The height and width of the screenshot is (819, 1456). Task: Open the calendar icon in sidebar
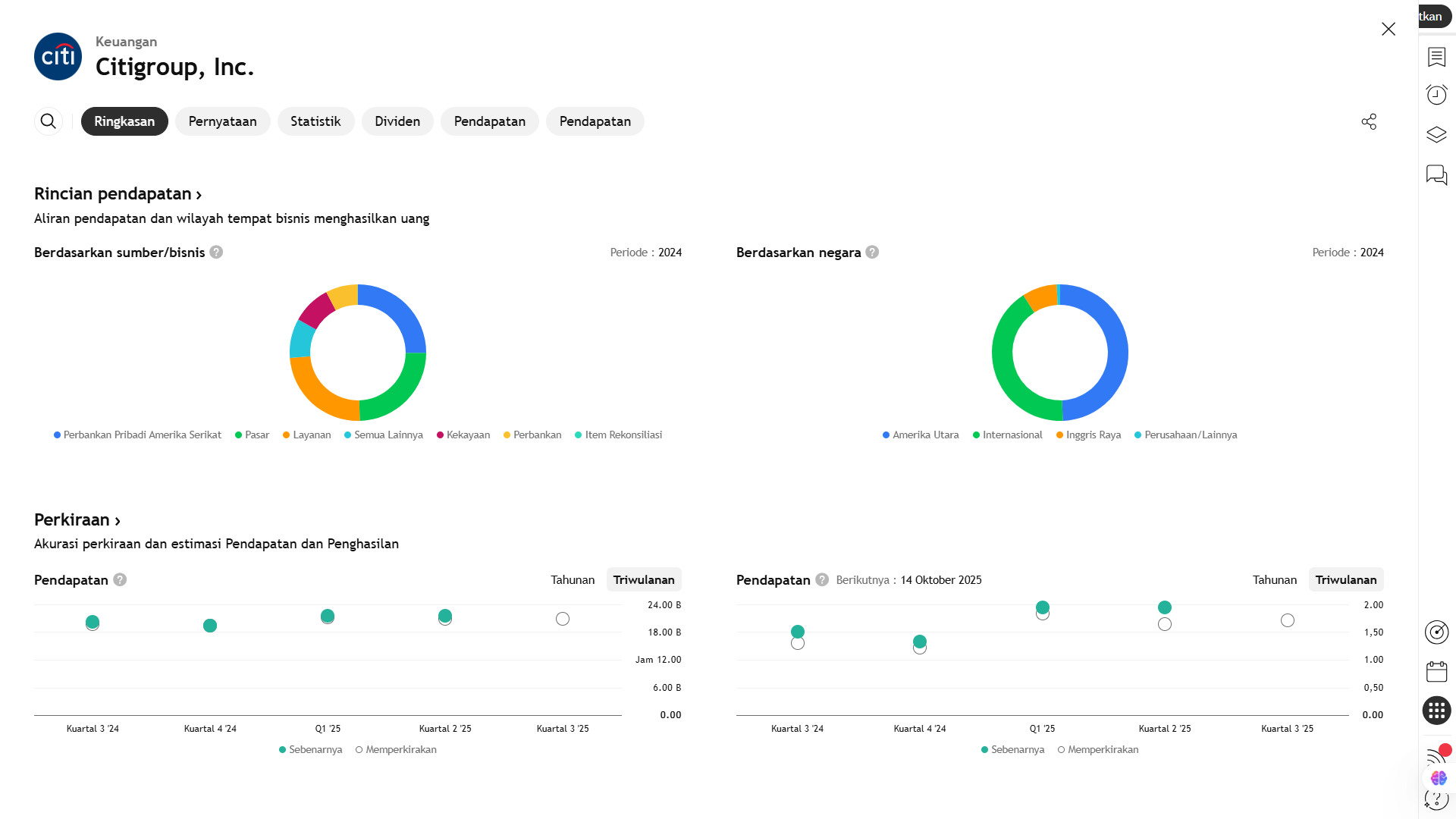[1436, 672]
